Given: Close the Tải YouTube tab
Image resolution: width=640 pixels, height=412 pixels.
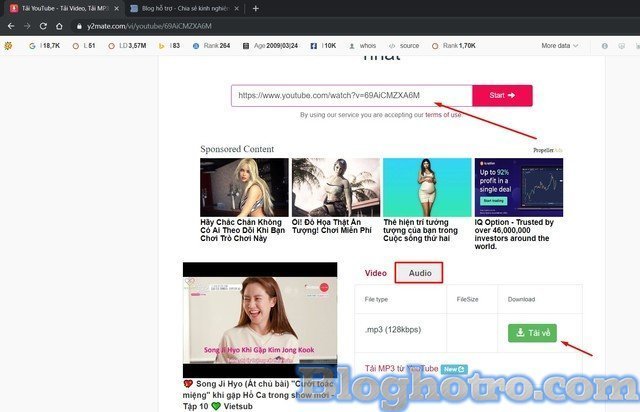Looking at the screenshot, I should 118,8.
